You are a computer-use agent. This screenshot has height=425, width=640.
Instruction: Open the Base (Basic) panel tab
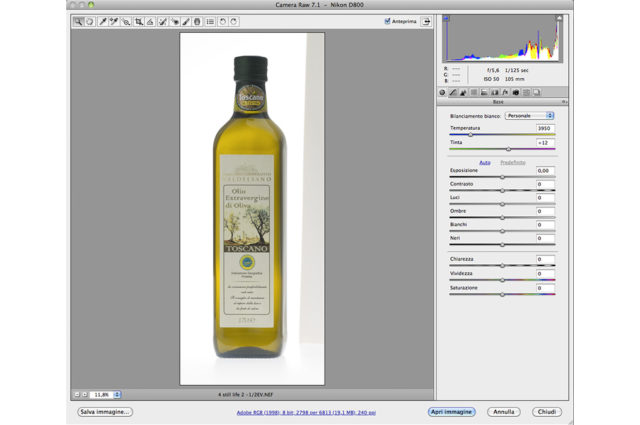[442, 93]
